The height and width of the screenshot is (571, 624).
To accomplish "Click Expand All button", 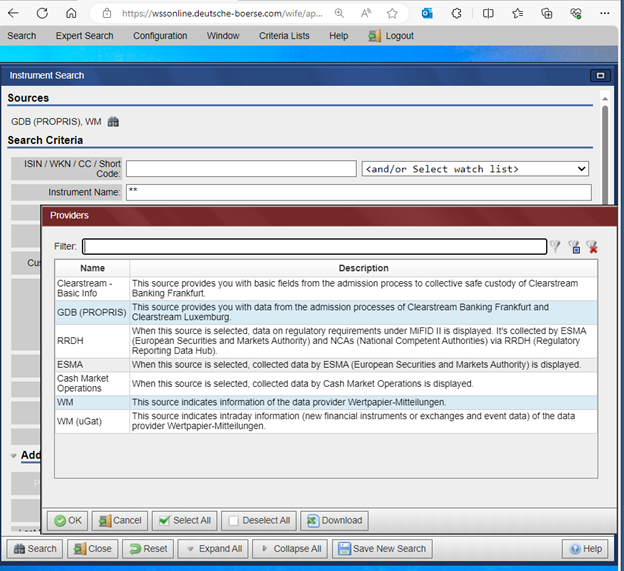I will click(x=213, y=549).
